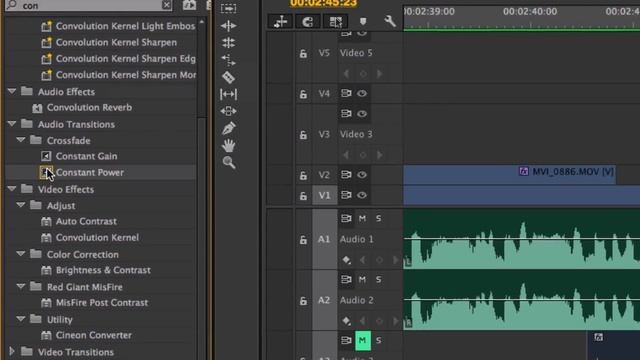
Task: Toggle lock on Audio 1 track
Action: 303,240
